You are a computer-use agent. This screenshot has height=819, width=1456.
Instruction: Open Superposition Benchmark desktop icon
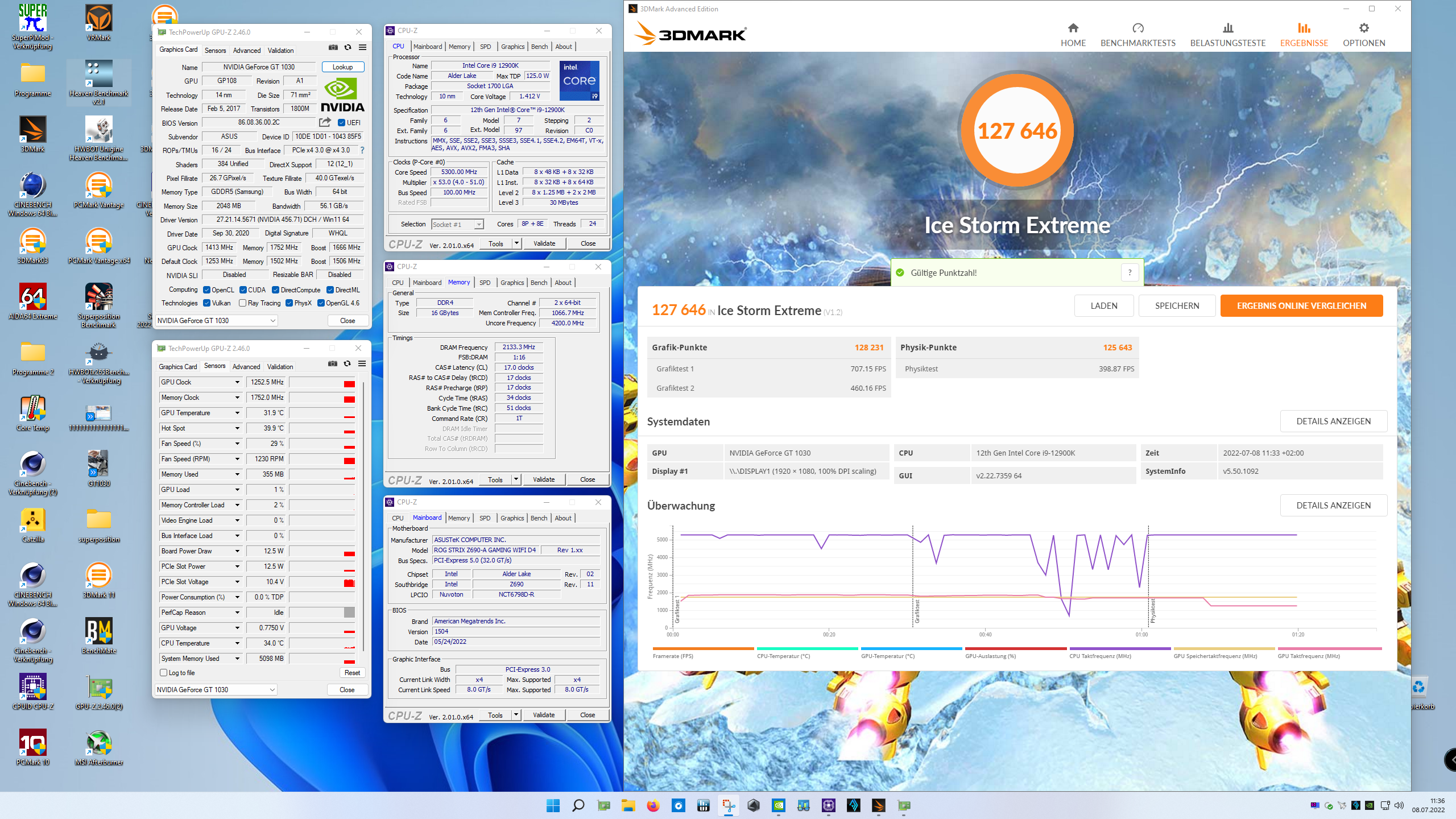[x=98, y=305]
